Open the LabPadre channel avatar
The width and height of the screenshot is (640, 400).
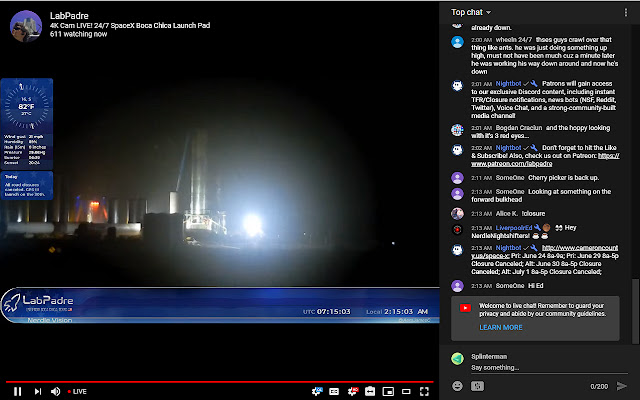tap(26, 26)
